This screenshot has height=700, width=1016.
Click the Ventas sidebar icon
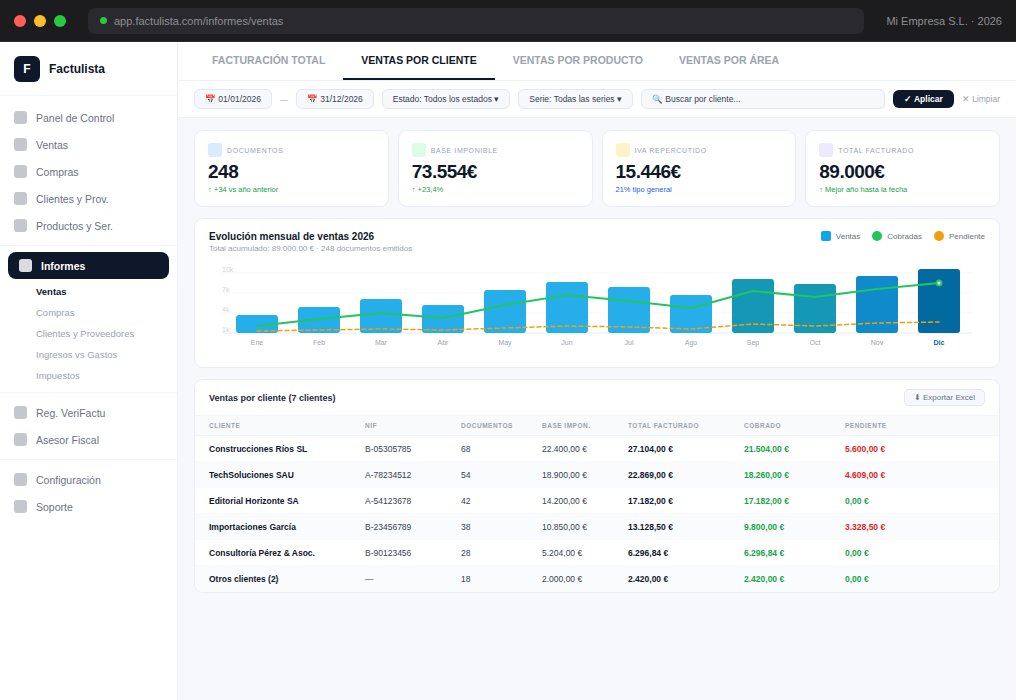[x=21, y=145]
